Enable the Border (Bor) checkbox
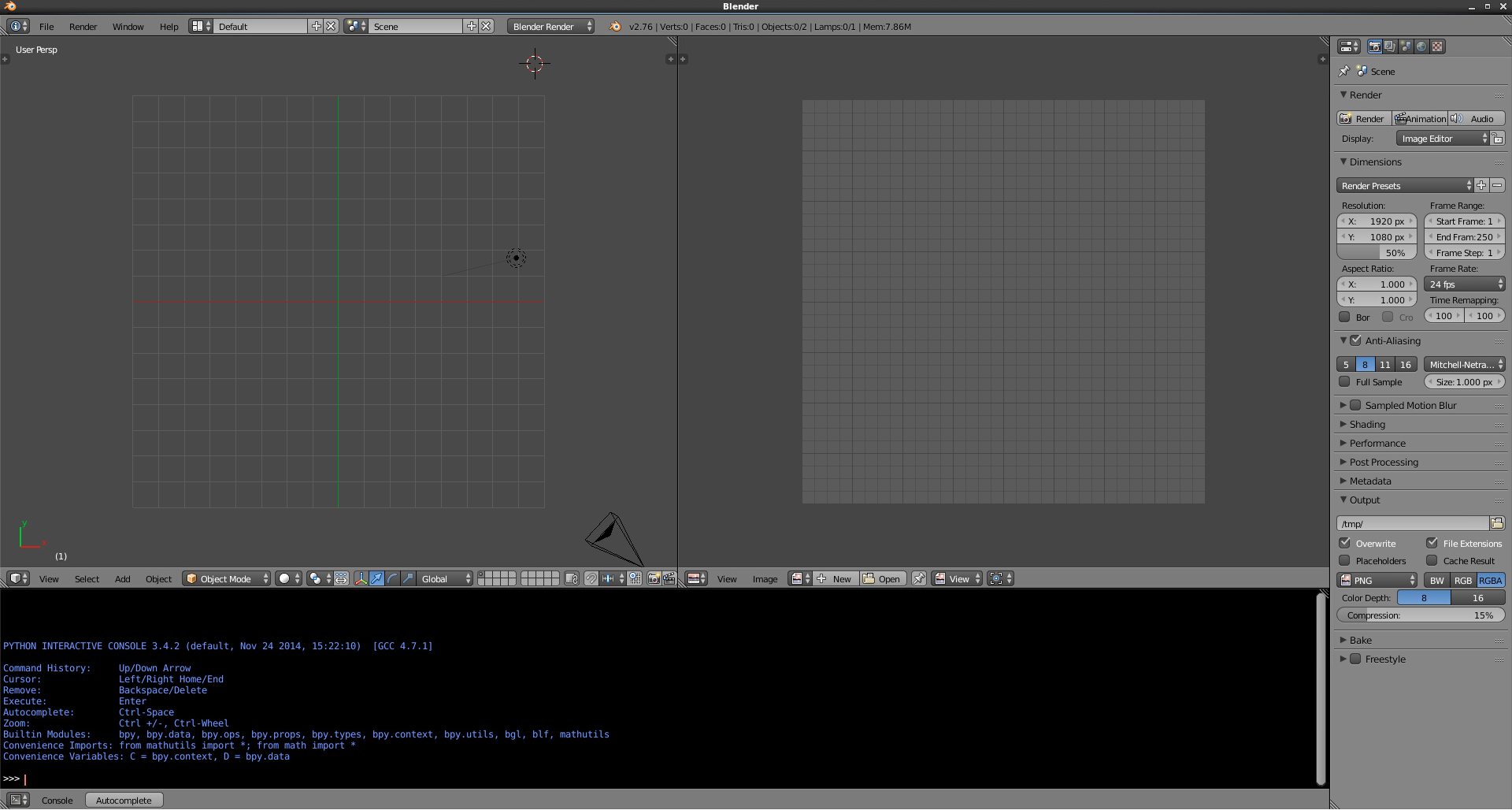 1344,318
